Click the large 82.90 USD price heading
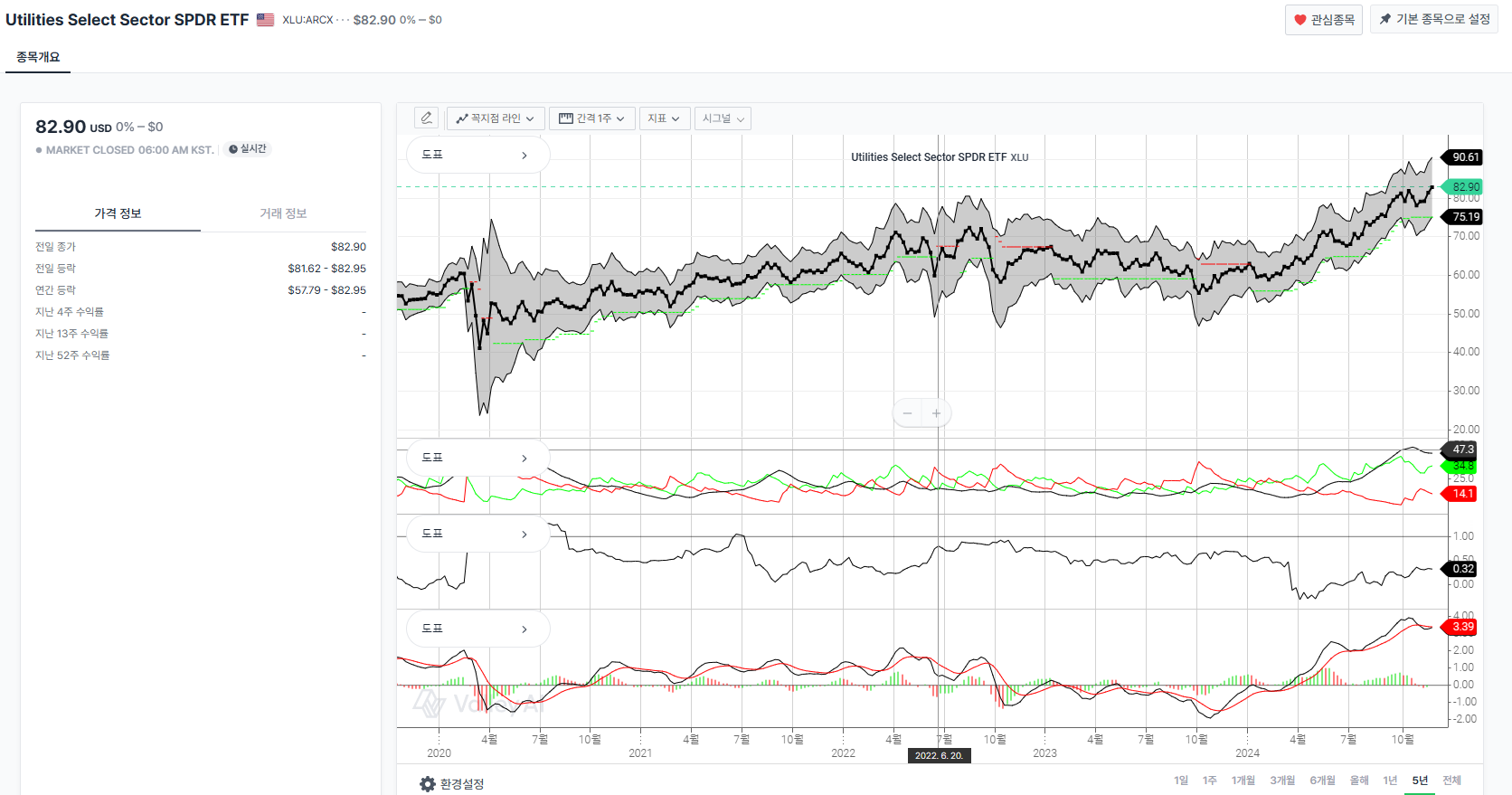The image size is (1512, 795). pyautogui.click(x=73, y=127)
